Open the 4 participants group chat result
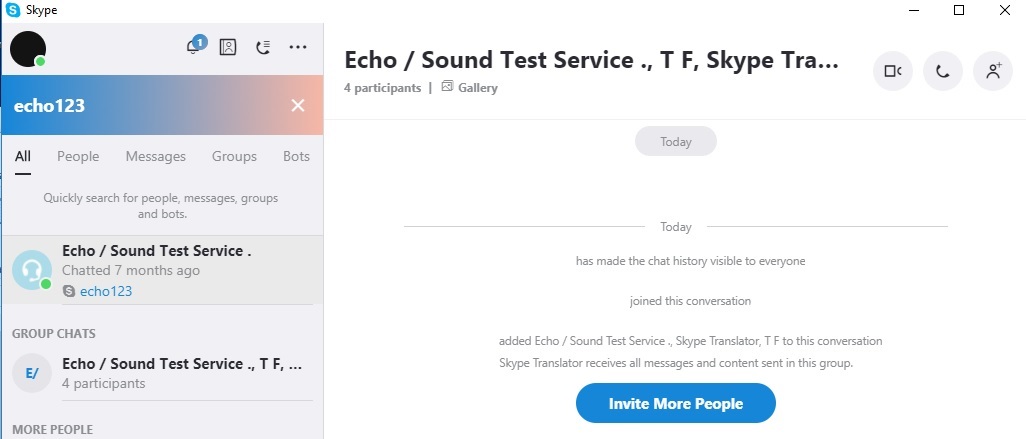1026x439 pixels. coord(162,373)
